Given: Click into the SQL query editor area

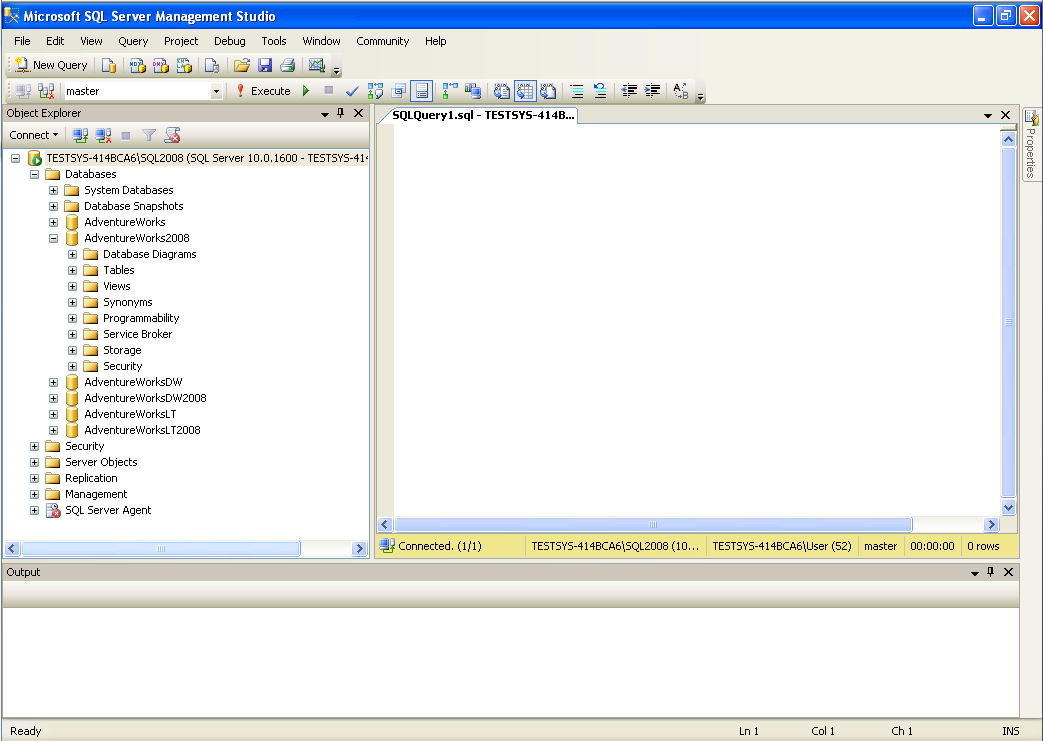Looking at the screenshot, I should (696, 319).
